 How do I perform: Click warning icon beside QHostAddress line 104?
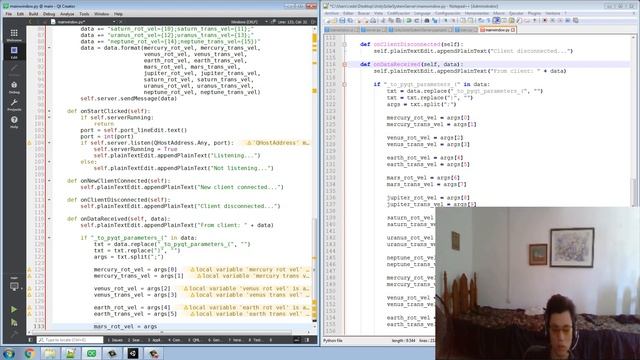tap(29, 143)
